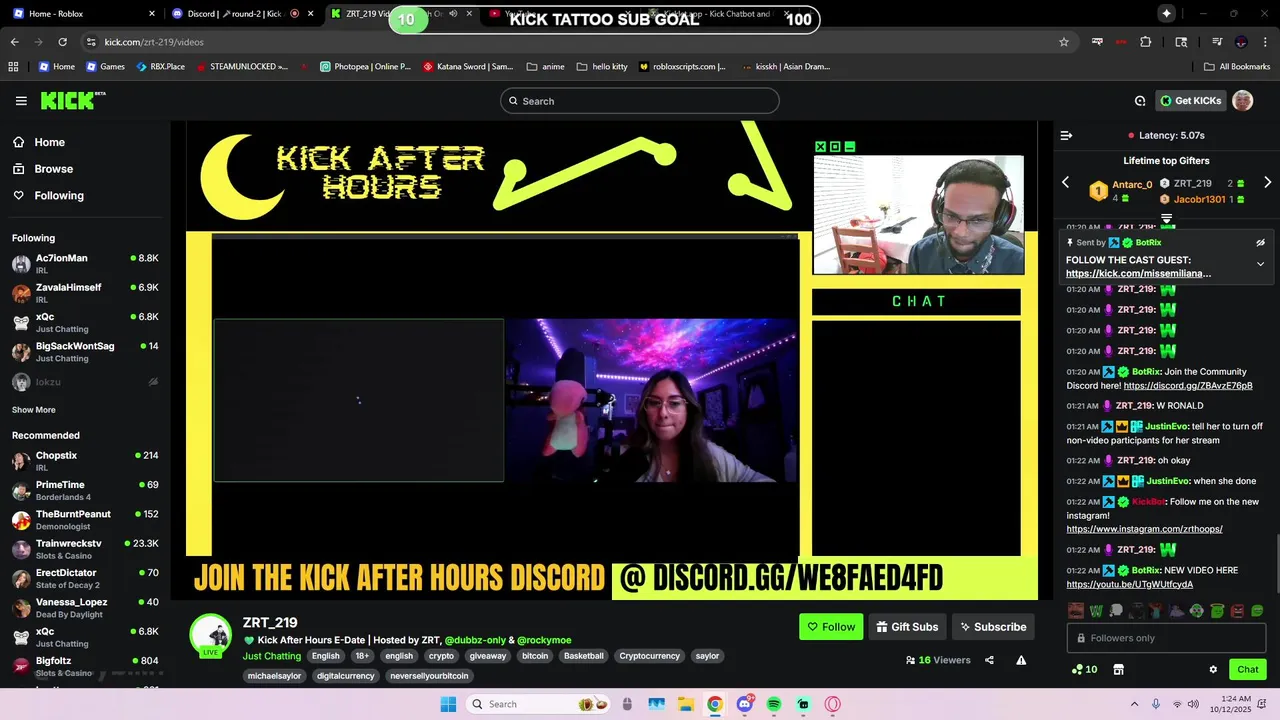Focus the Followers only chat input
The image size is (1280, 720).
pos(1166,638)
